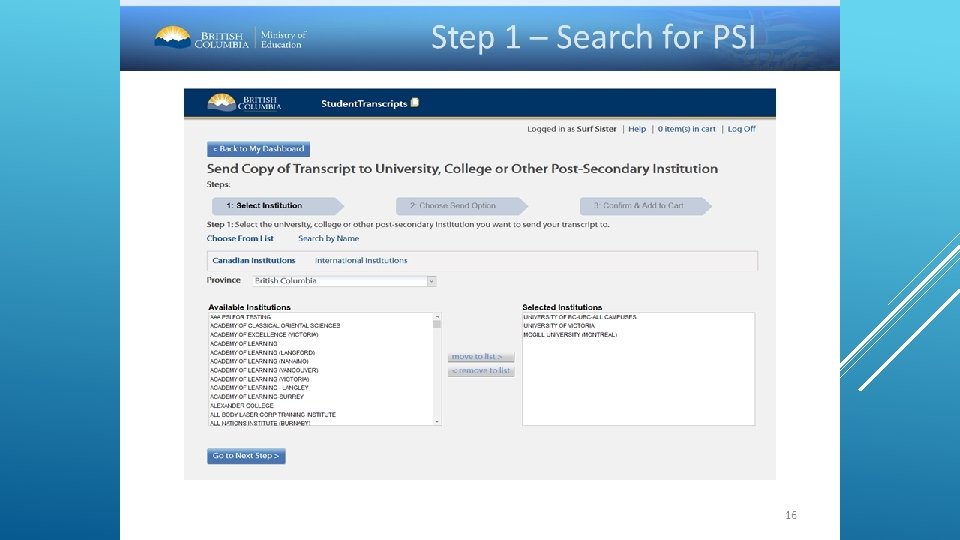
Task: Click the remove to list button
Action: tap(481, 371)
